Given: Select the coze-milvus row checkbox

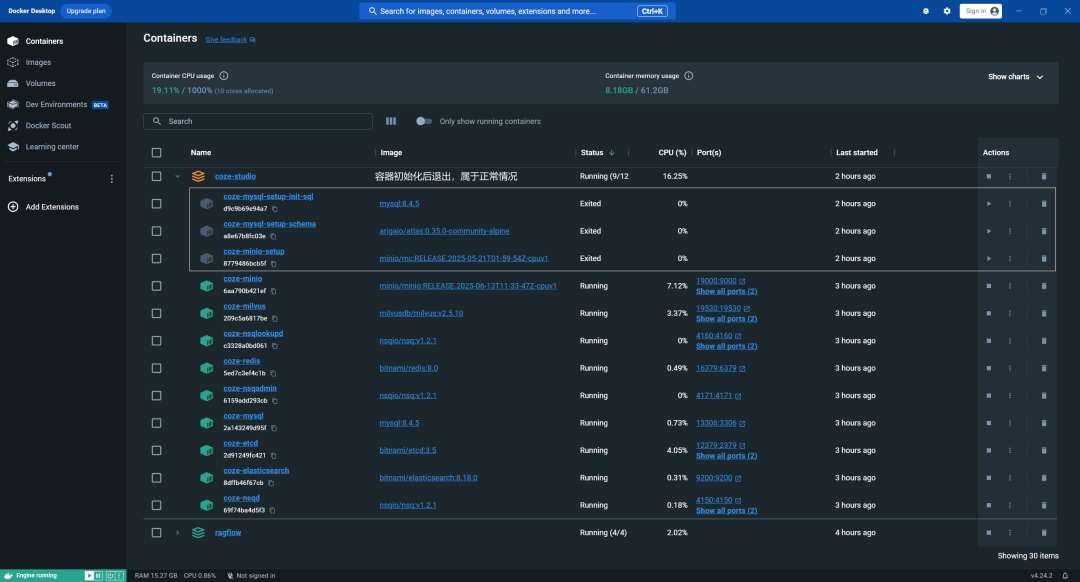Looking at the screenshot, I should (x=156, y=313).
